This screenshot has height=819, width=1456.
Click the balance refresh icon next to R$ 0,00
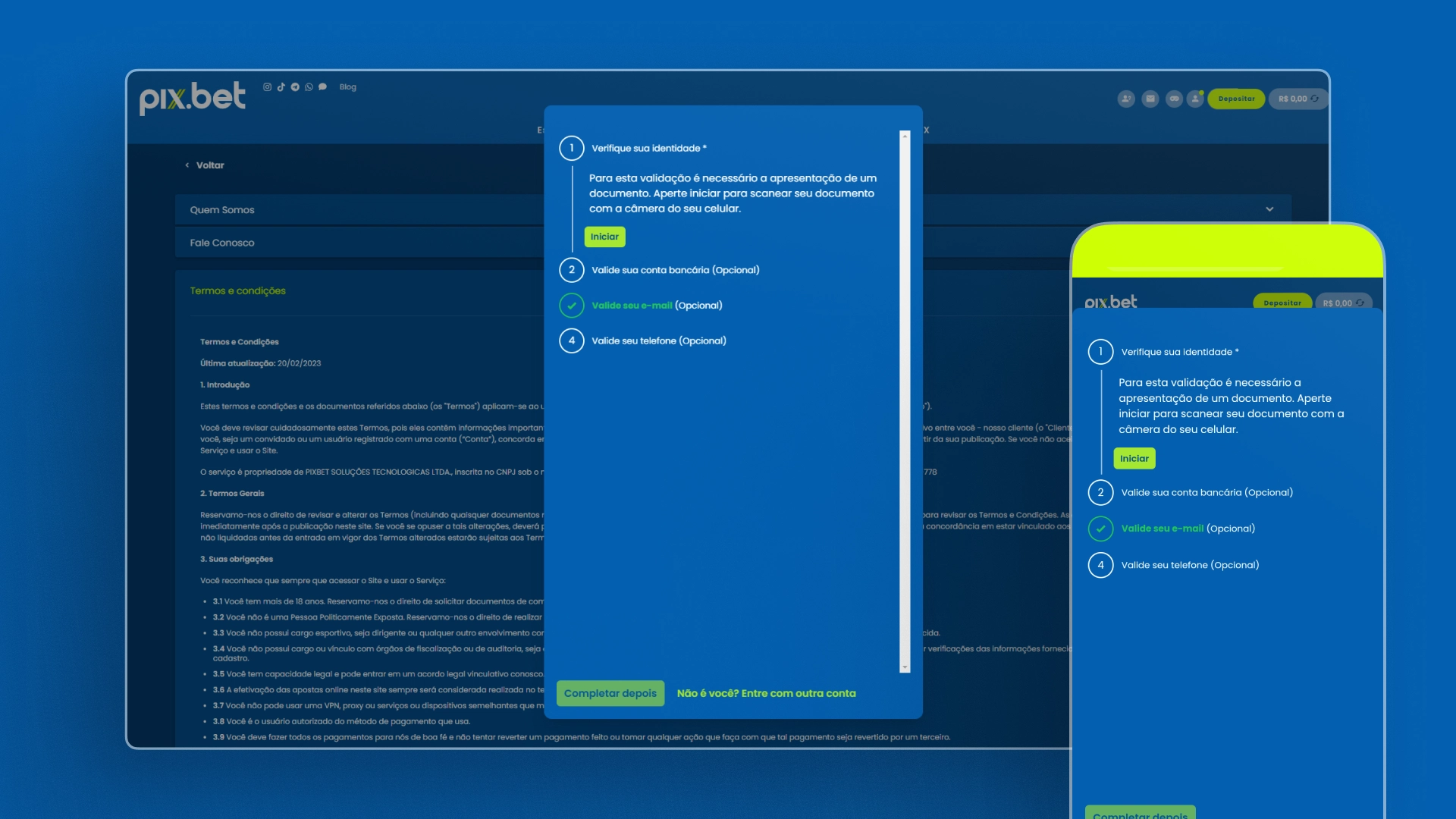(1315, 99)
